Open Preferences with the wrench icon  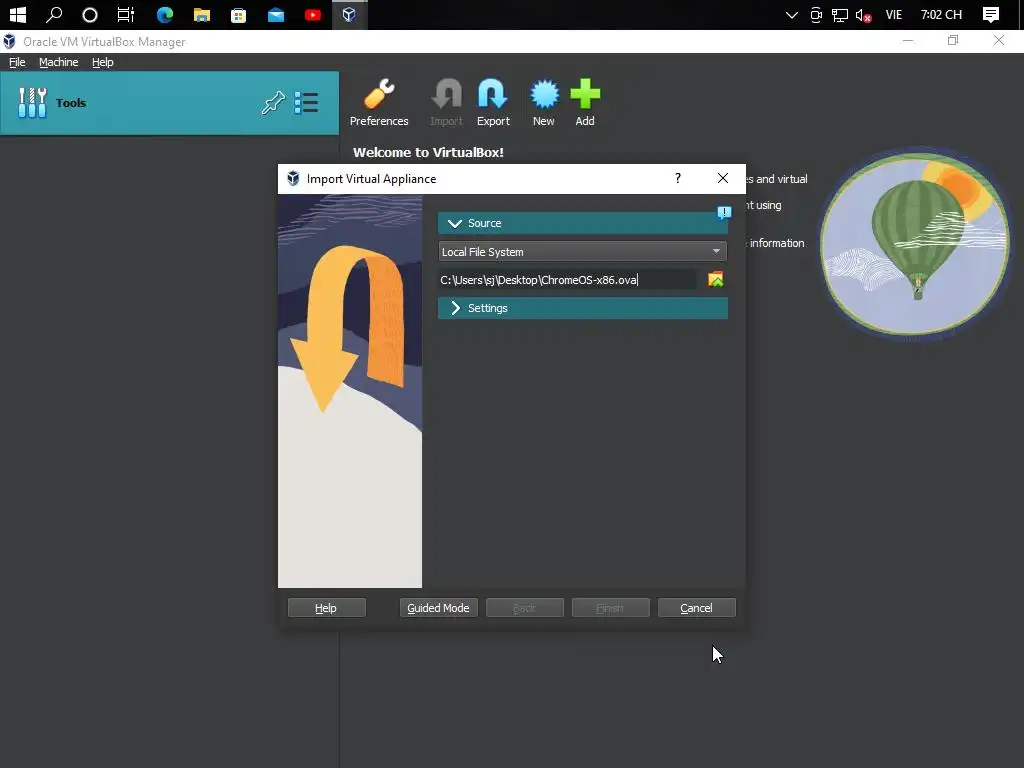pos(379,103)
